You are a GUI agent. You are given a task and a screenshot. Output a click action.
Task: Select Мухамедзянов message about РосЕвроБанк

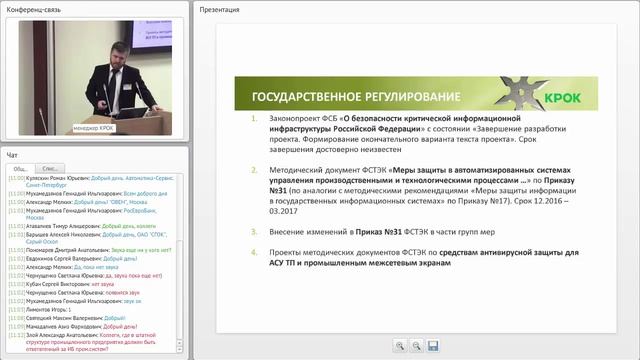click(83, 214)
